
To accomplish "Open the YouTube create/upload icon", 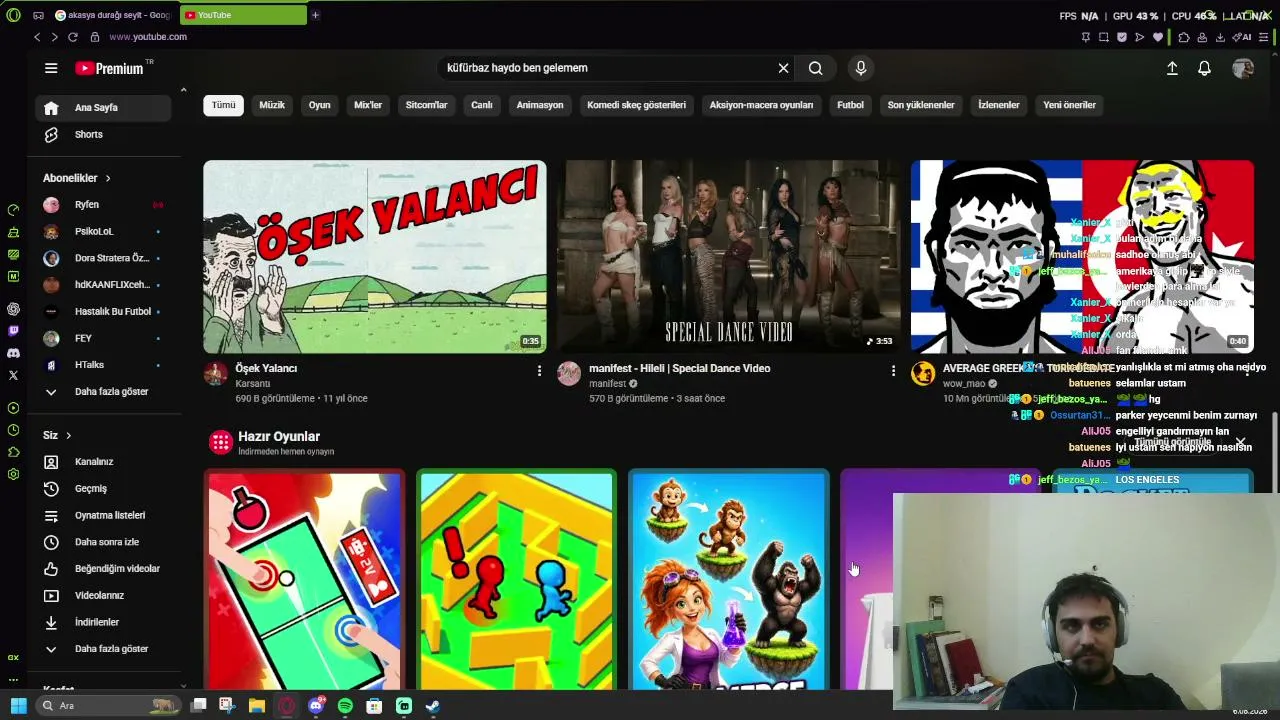I will tap(1172, 68).
